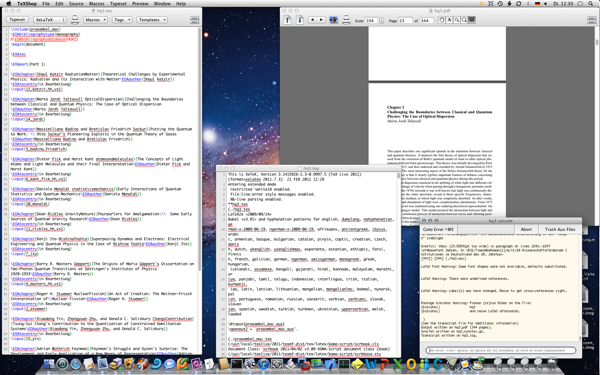
Task: Click the music note menu bar icon
Action: point(481,3)
